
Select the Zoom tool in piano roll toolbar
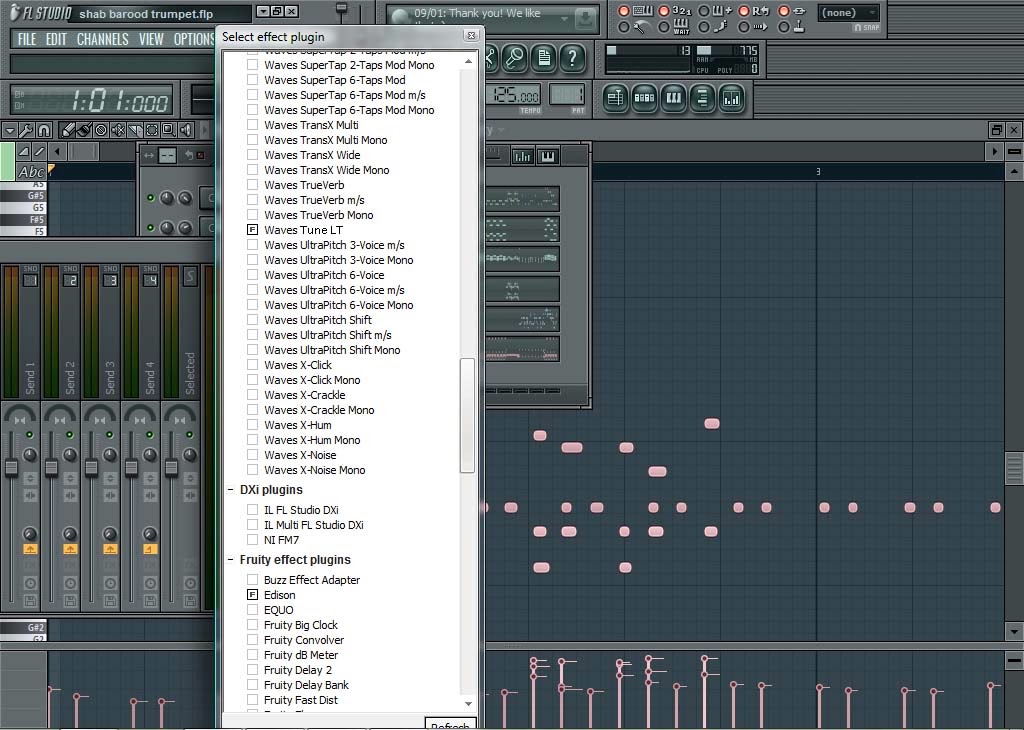168,130
